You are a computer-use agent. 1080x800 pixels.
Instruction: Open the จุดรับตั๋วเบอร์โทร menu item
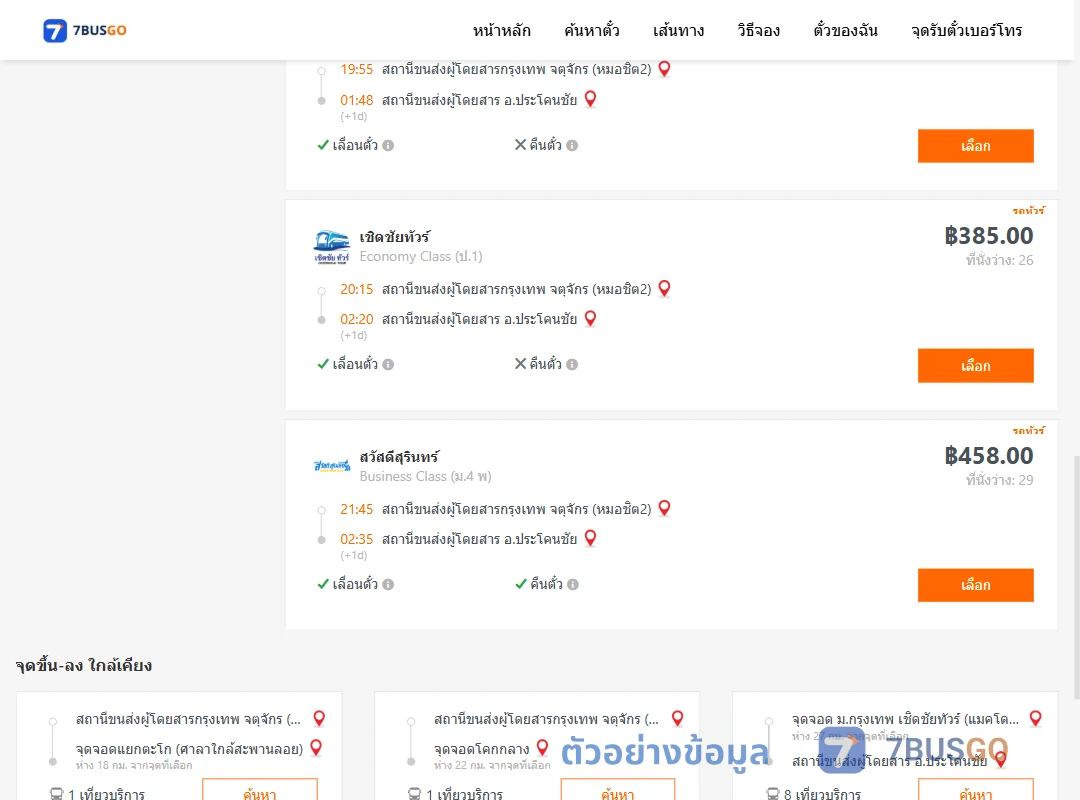(x=966, y=30)
